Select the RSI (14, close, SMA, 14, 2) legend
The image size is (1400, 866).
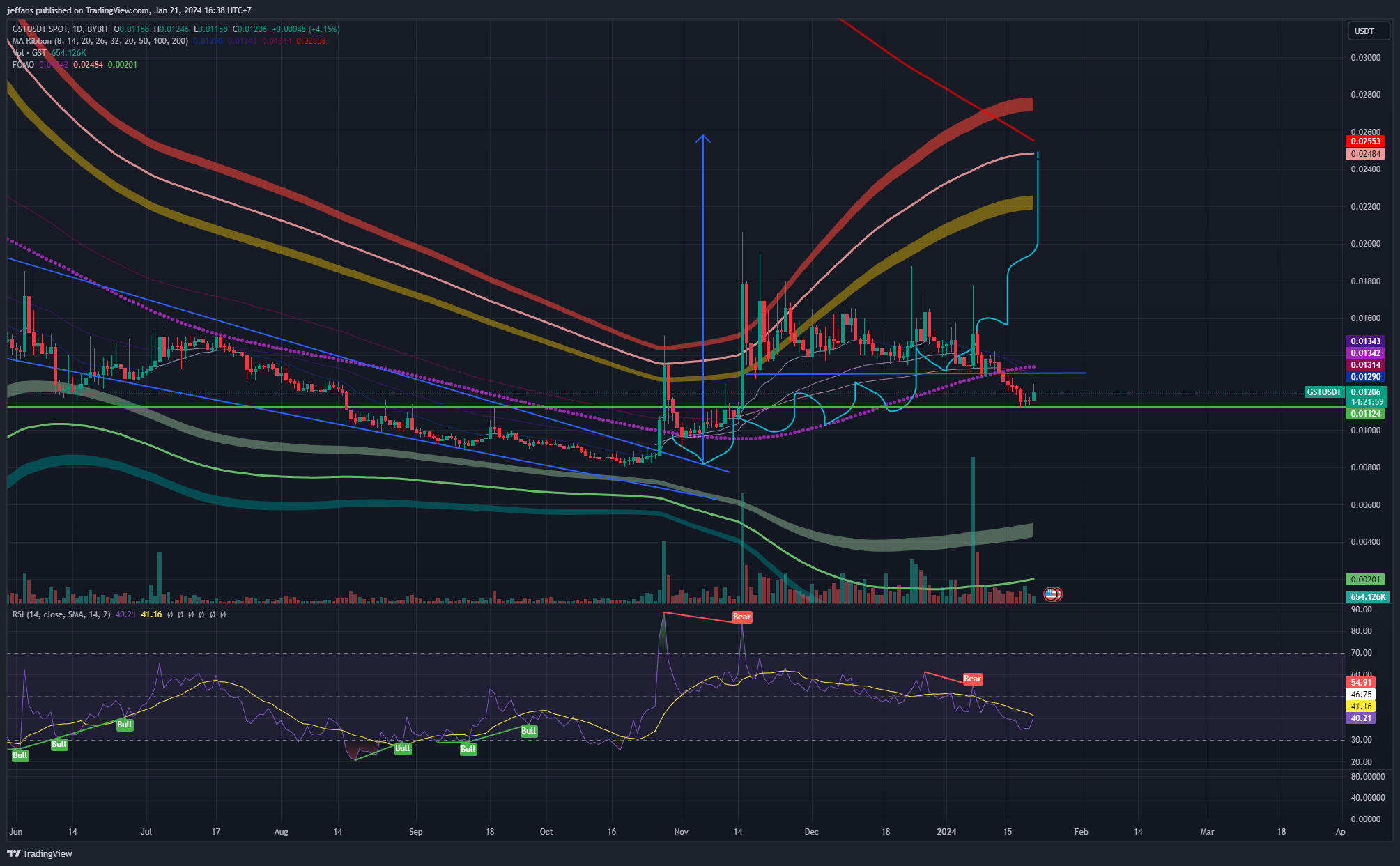click(61, 614)
